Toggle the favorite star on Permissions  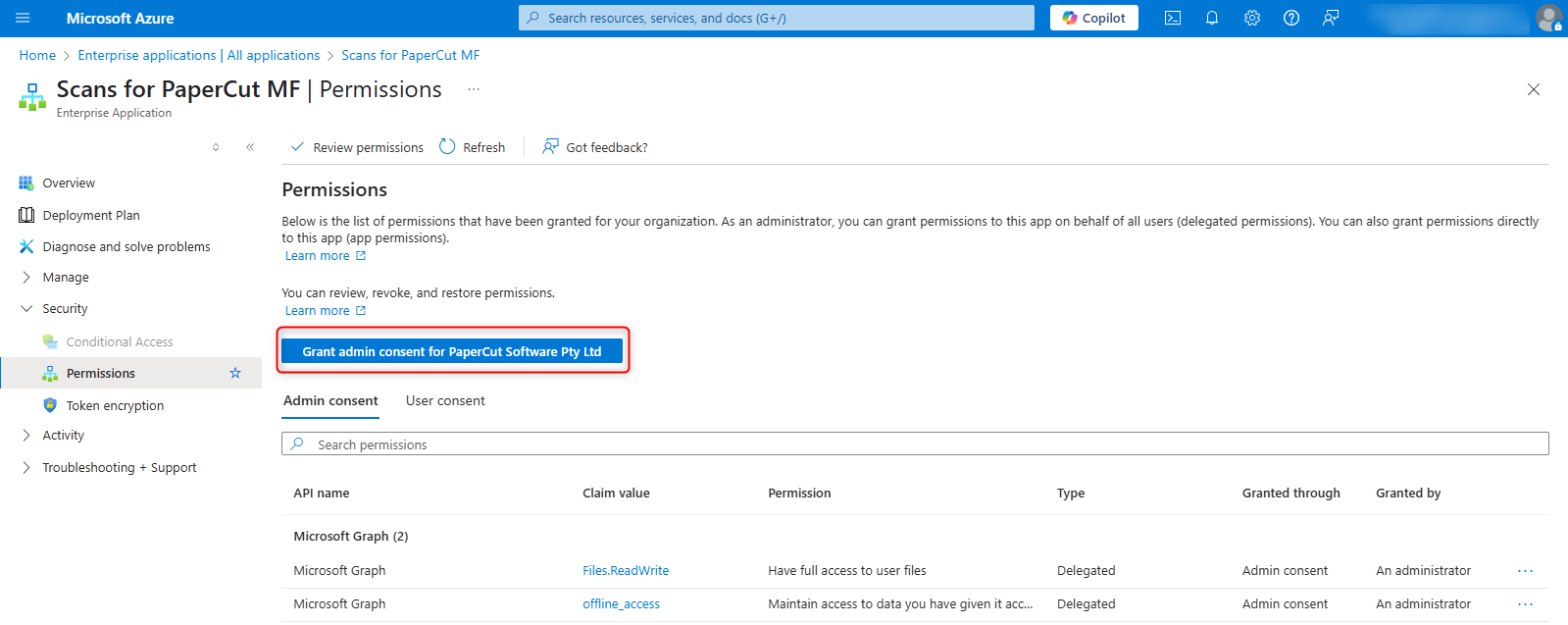click(x=235, y=373)
